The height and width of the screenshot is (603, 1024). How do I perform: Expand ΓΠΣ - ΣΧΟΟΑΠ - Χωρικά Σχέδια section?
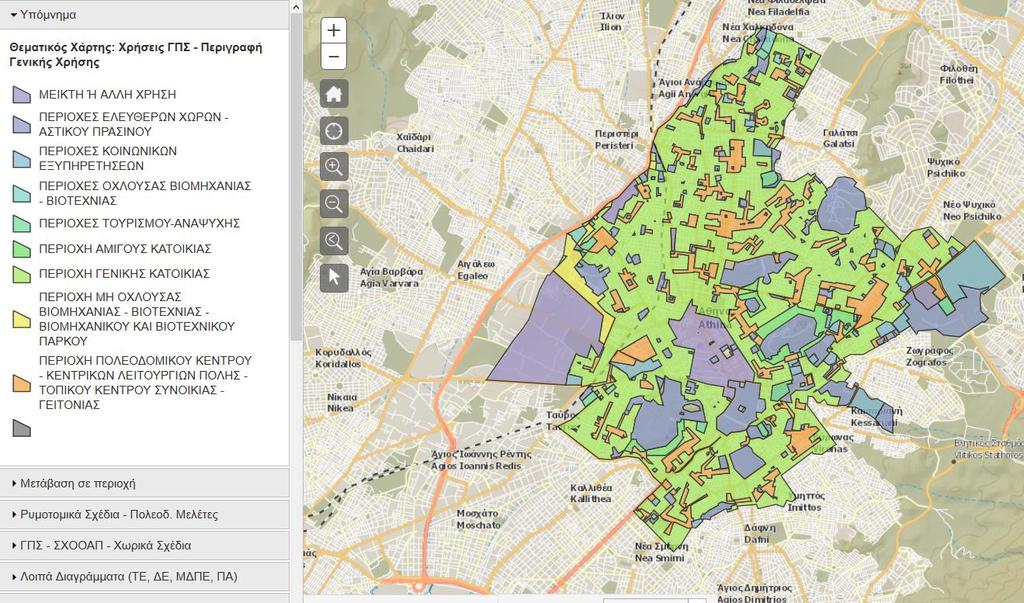coord(144,545)
